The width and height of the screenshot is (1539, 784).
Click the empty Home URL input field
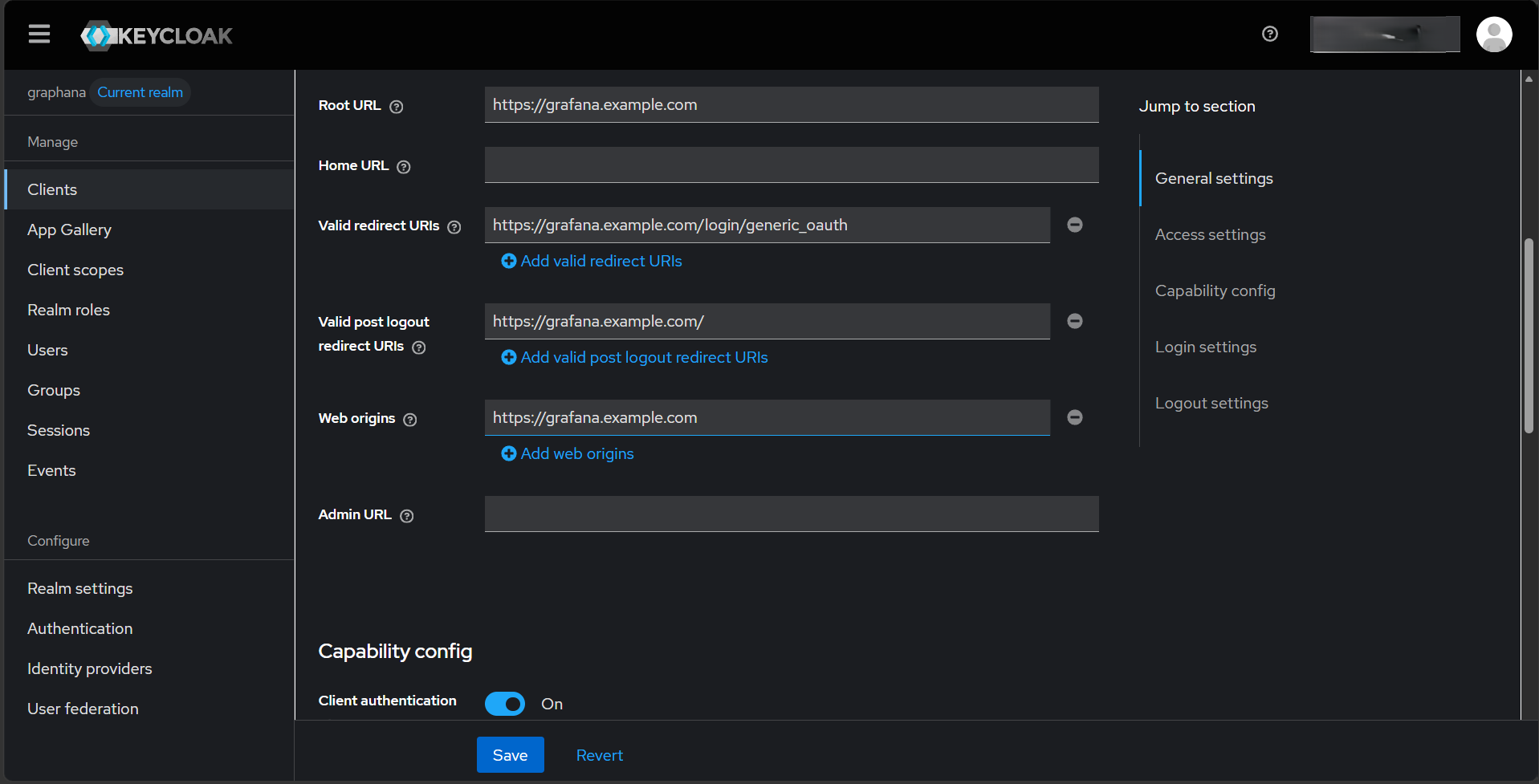pyautogui.click(x=792, y=165)
